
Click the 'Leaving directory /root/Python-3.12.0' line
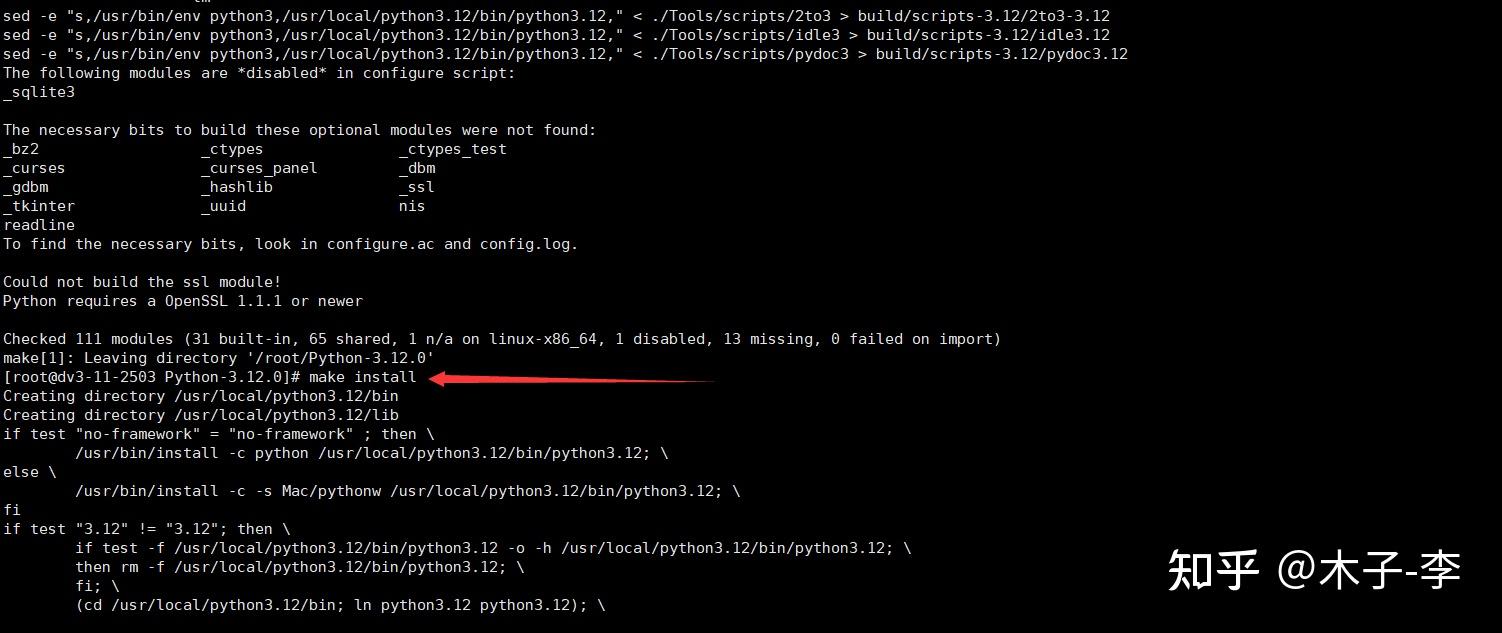point(219,358)
